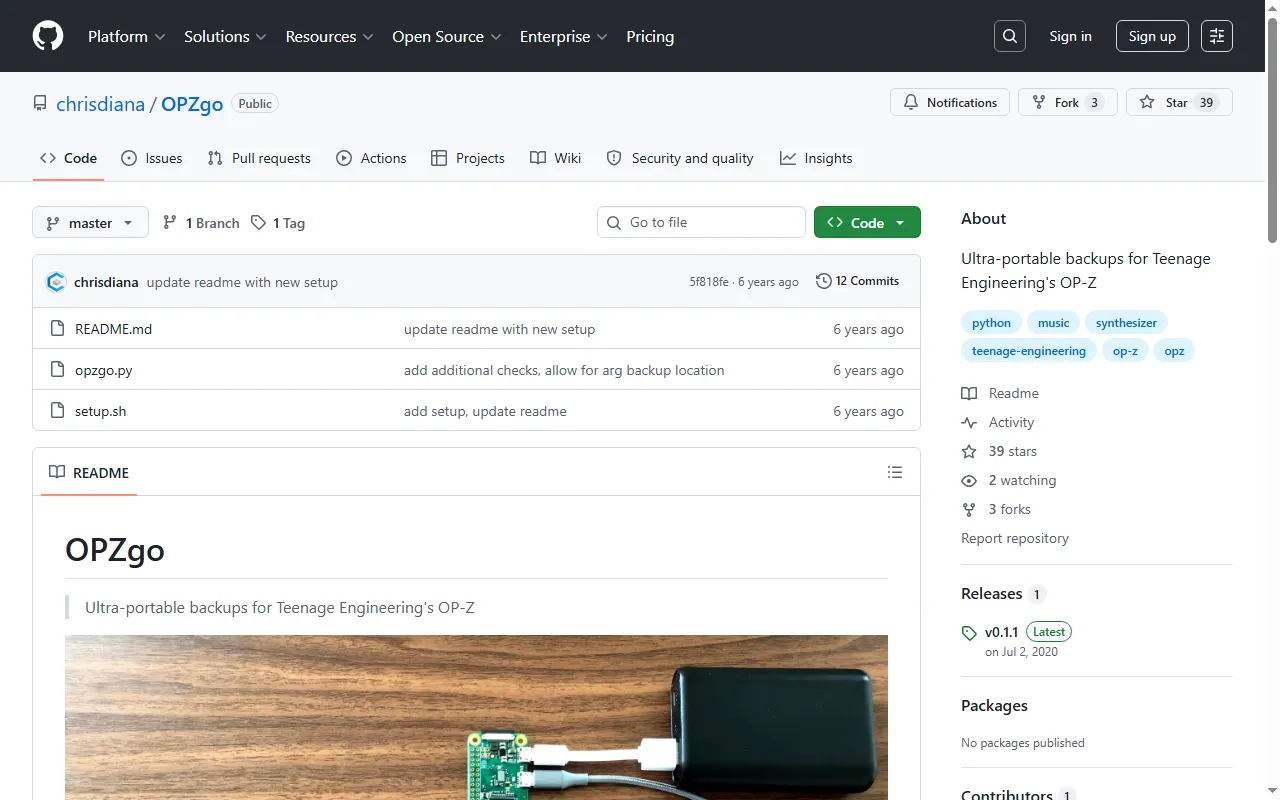The image size is (1280, 800).
Task: Open OPZgo repository name link
Action: coord(192,104)
